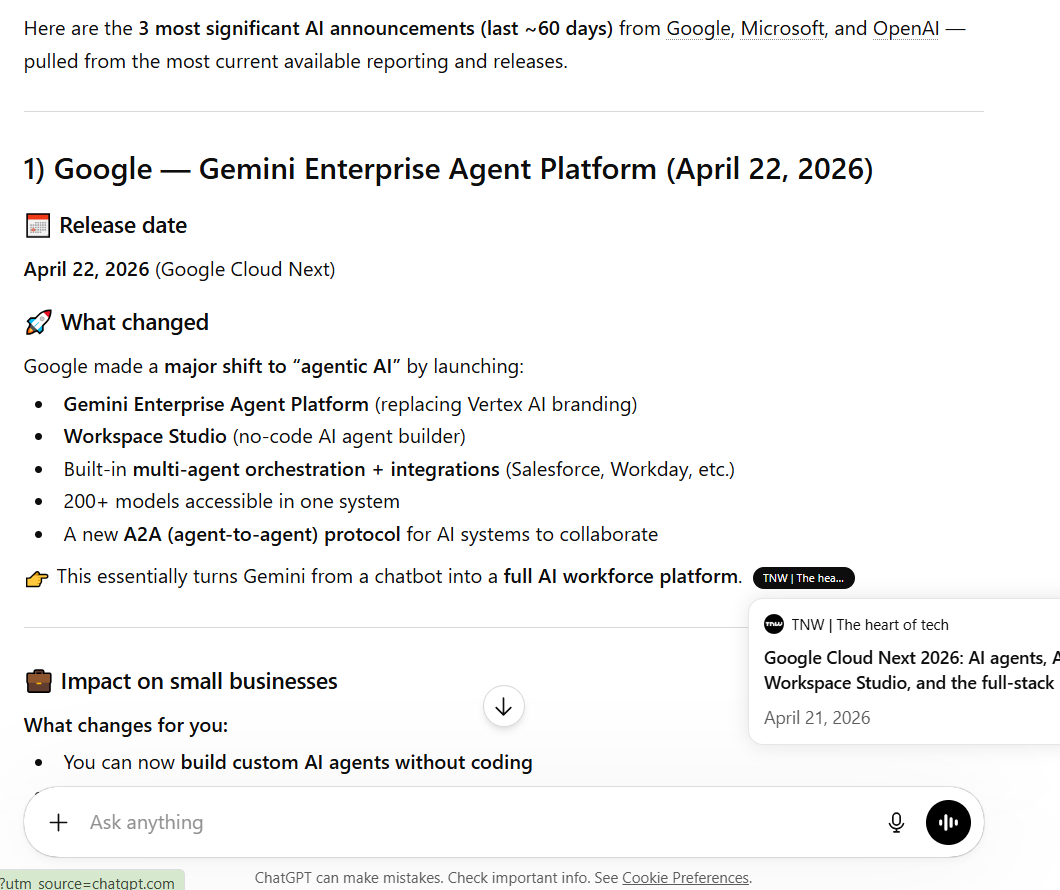Open the Google entity link
This screenshot has height=890, width=1060.
pos(698,28)
